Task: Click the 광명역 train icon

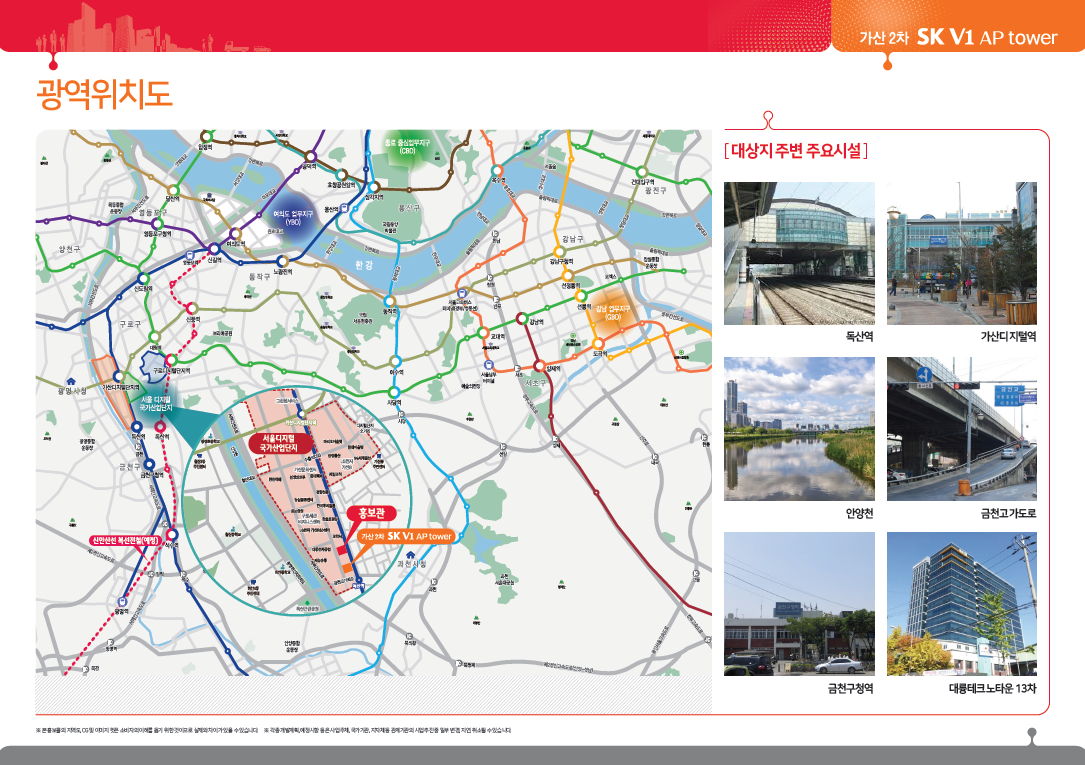Action: tap(122, 602)
